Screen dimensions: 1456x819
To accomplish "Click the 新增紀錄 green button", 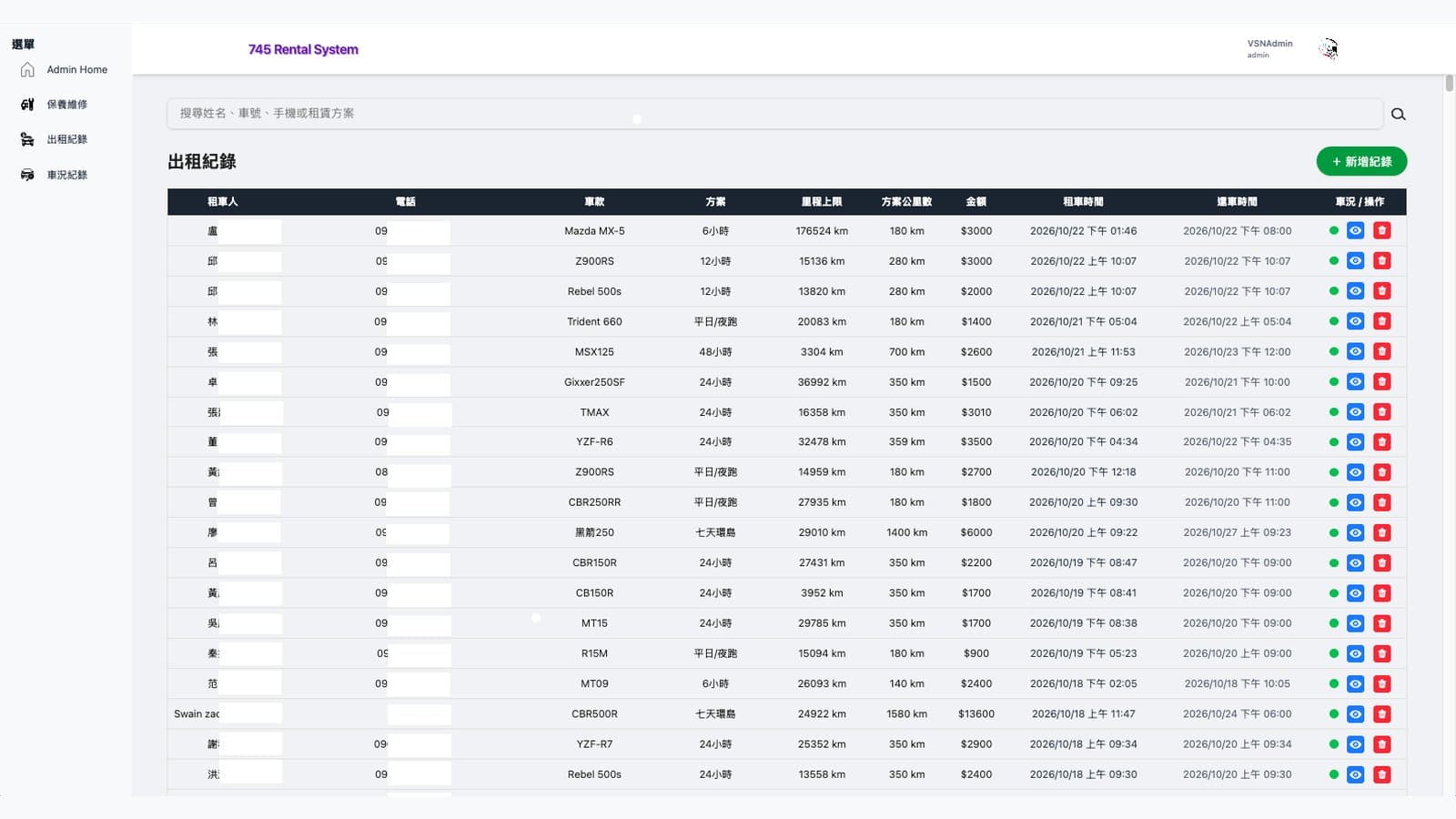I will tap(1361, 162).
